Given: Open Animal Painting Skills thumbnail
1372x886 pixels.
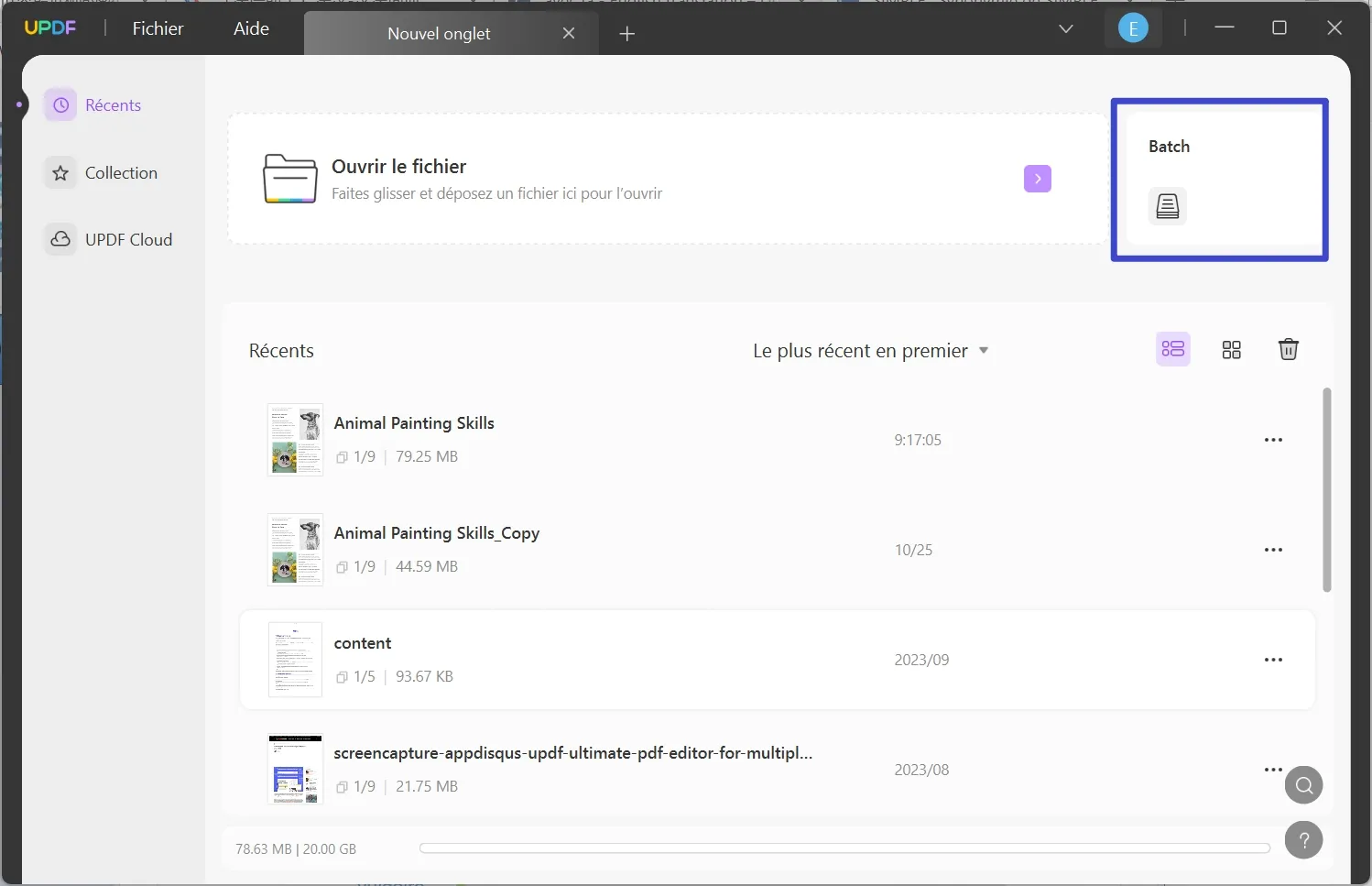Looking at the screenshot, I should coord(295,440).
